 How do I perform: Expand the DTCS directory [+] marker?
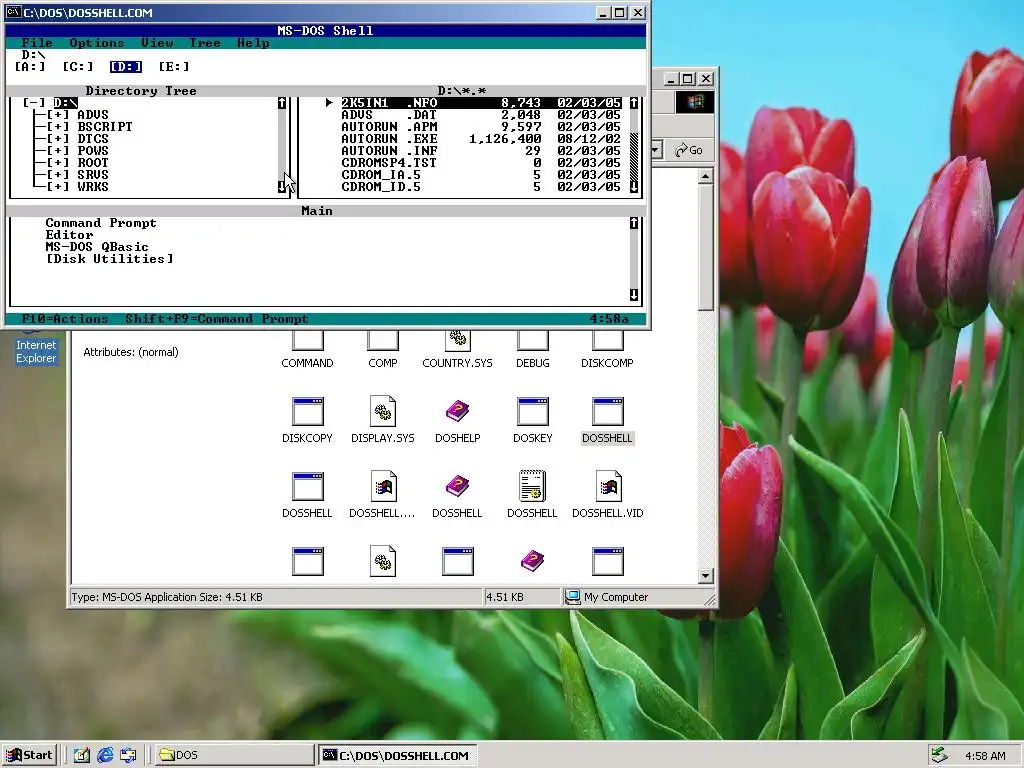(58, 138)
